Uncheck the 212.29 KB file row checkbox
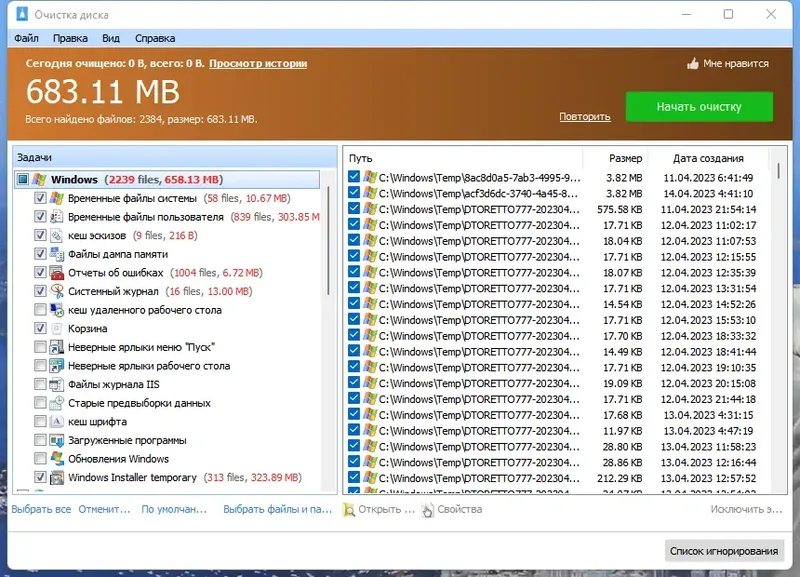 [x=354, y=478]
